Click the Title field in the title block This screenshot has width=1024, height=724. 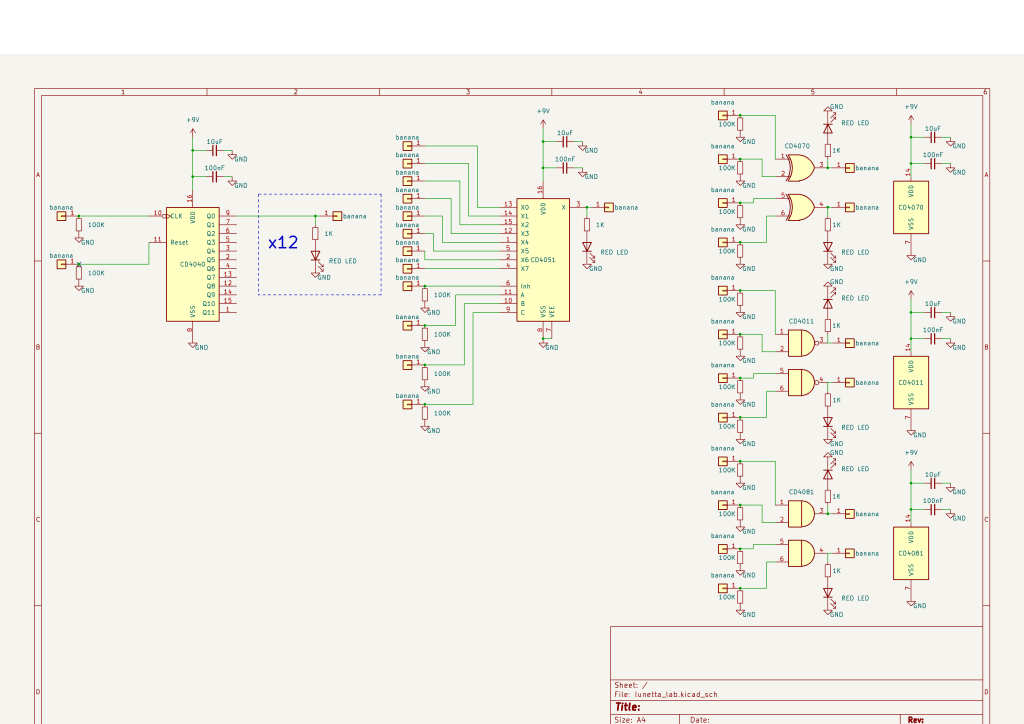(x=627, y=707)
